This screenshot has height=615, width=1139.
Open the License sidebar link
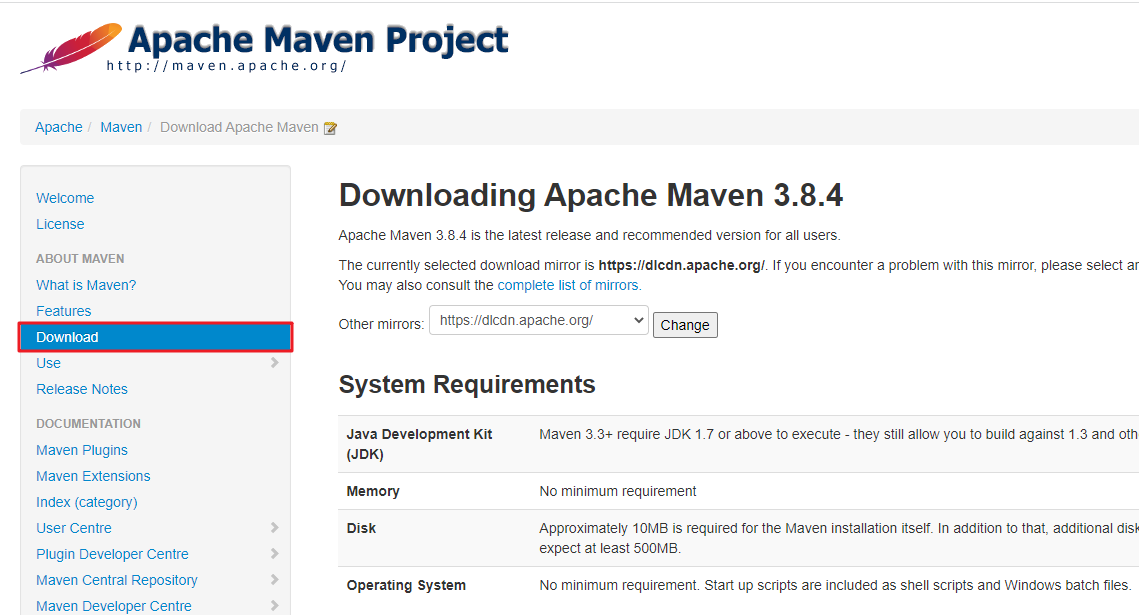coord(60,224)
